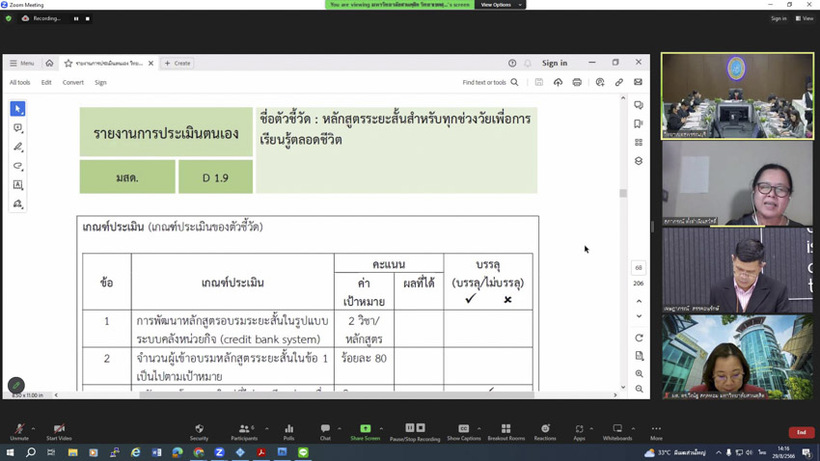
Task: Open View Options dropdown
Action: click(x=495, y=5)
